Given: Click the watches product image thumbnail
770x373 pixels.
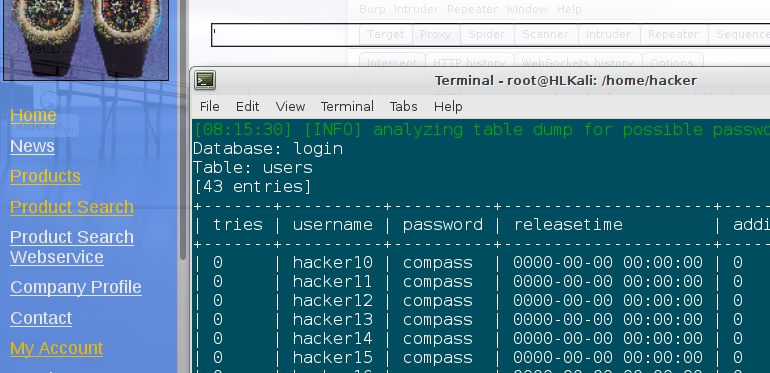Looking at the screenshot, I should pos(86,39).
